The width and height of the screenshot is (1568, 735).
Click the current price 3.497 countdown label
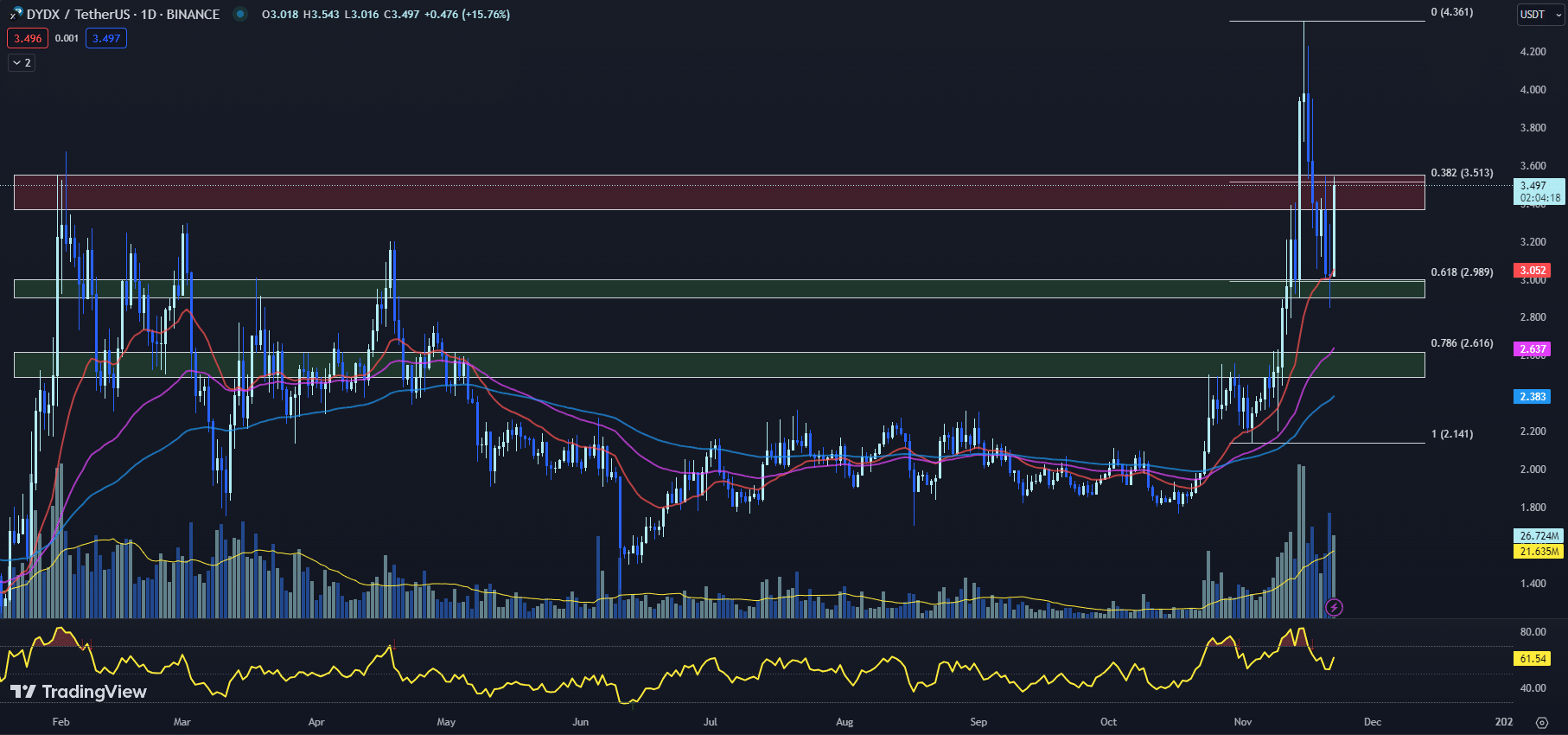[1539, 191]
